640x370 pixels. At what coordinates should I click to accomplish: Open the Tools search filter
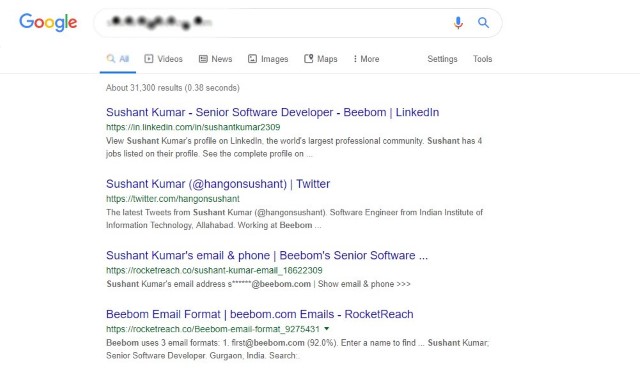point(482,59)
